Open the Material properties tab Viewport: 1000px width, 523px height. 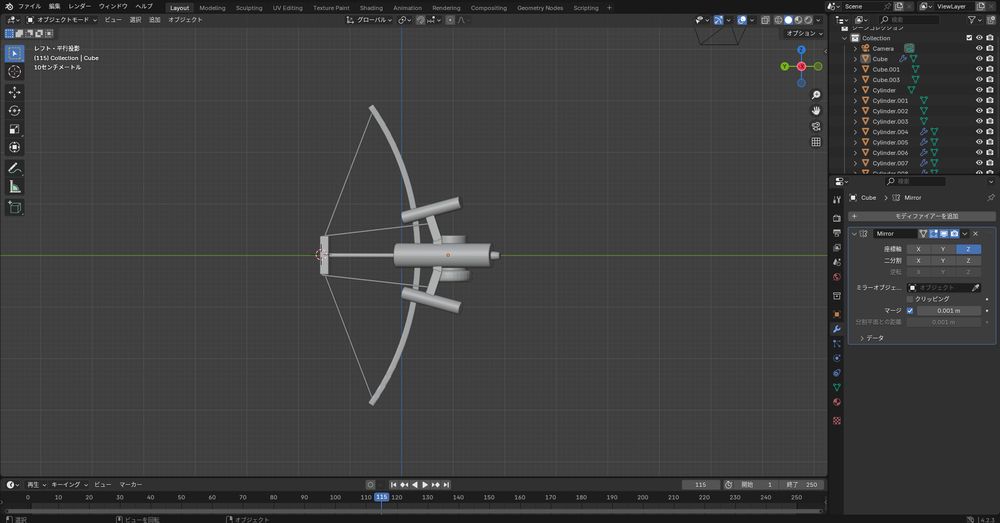(x=837, y=402)
